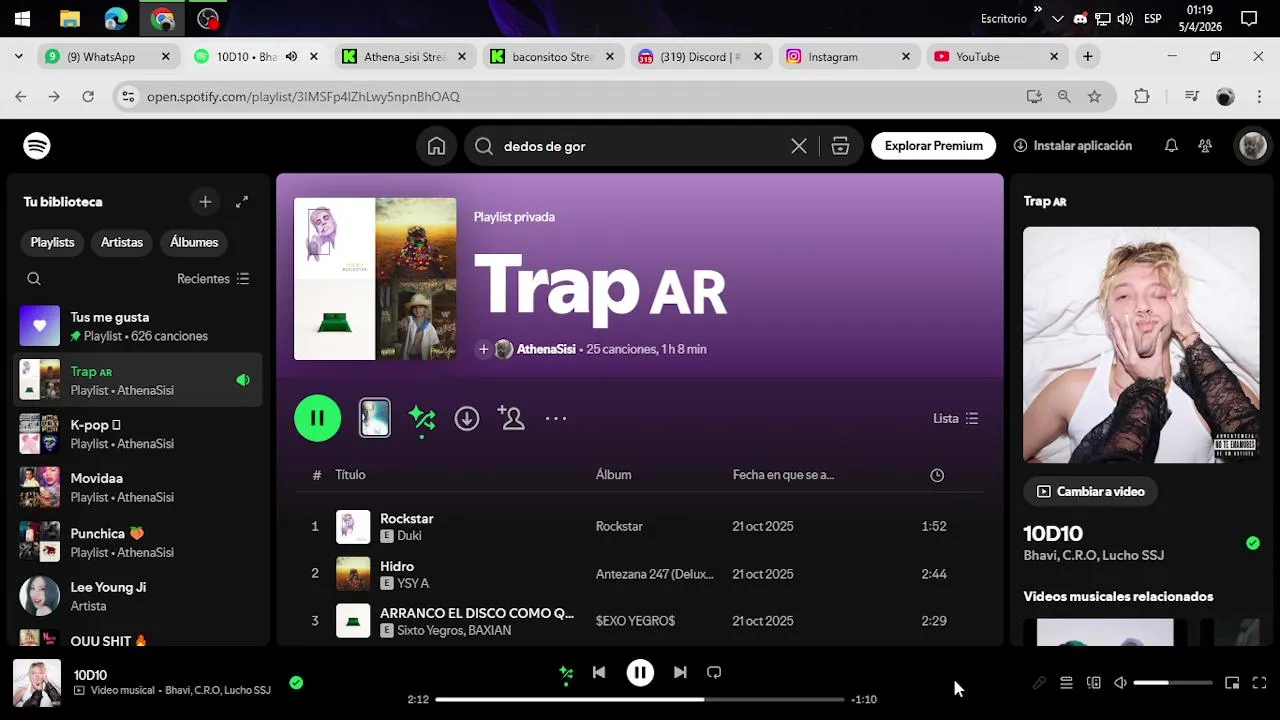Search within library using the magnifier icon

pos(34,279)
